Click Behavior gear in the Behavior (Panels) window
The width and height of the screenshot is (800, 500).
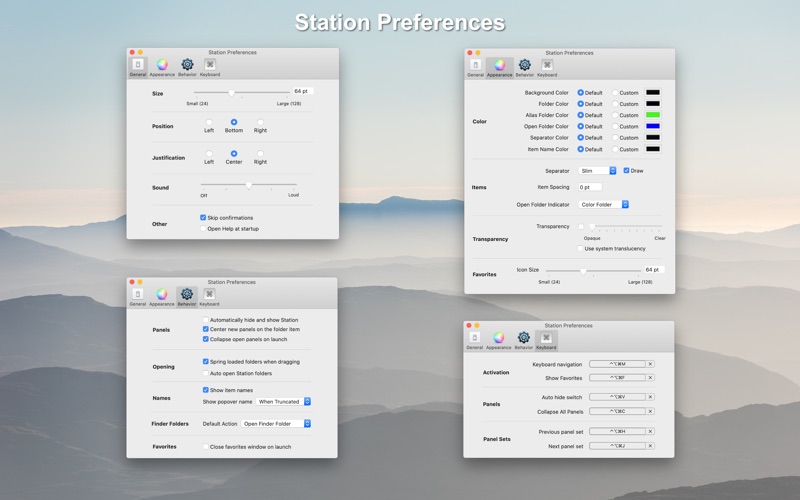click(x=187, y=294)
